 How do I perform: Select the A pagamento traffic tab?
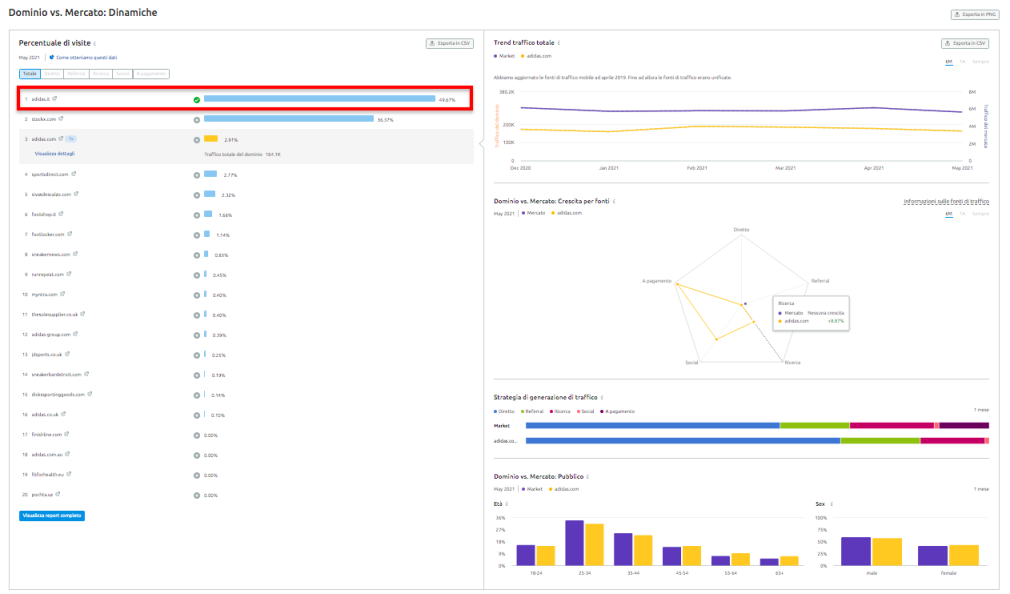tap(151, 73)
